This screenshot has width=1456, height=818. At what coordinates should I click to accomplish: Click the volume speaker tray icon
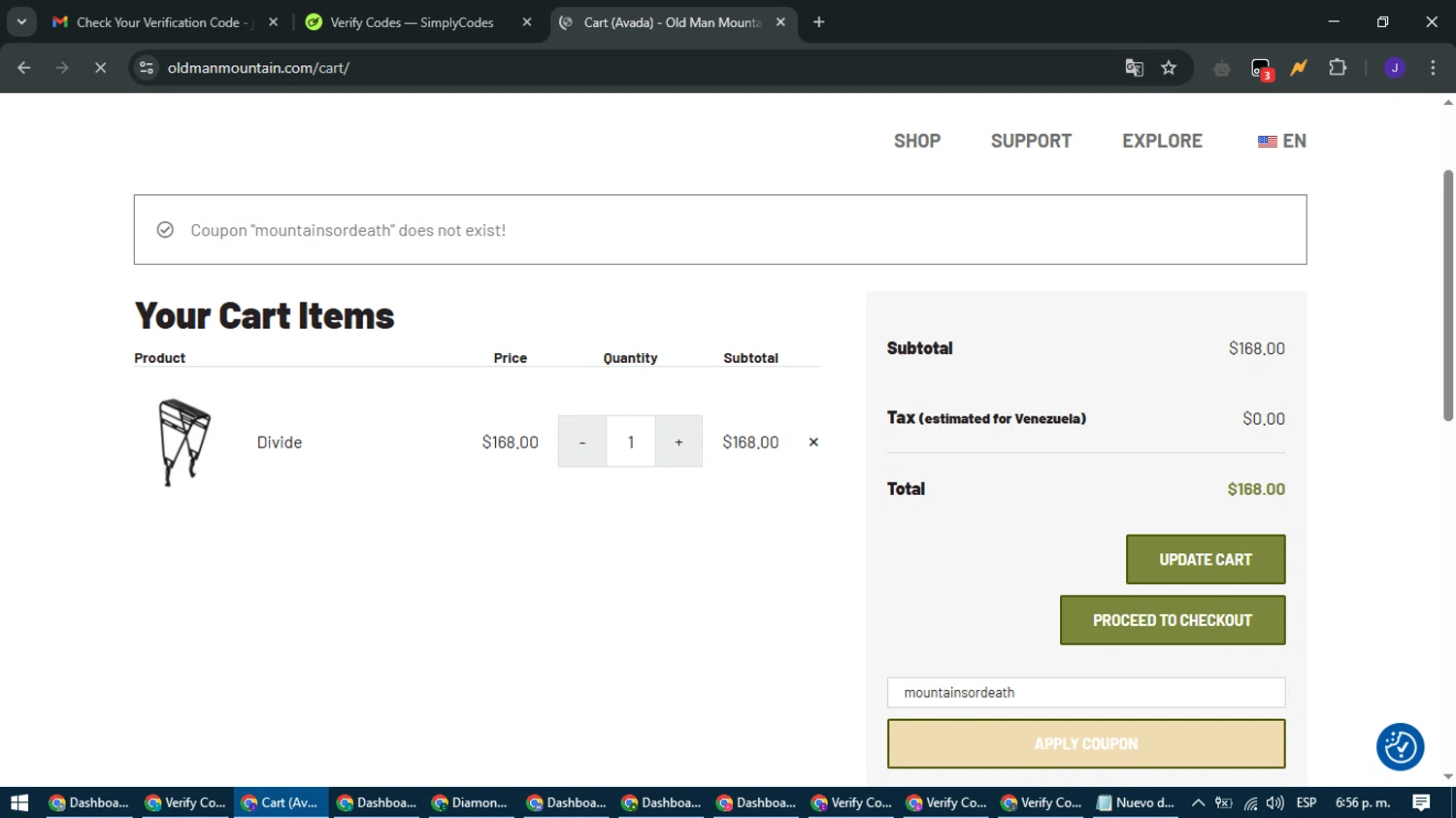[1274, 802]
